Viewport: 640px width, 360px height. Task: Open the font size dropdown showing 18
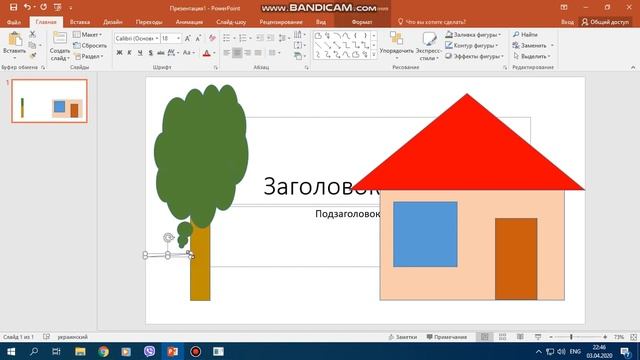(178, 38)
